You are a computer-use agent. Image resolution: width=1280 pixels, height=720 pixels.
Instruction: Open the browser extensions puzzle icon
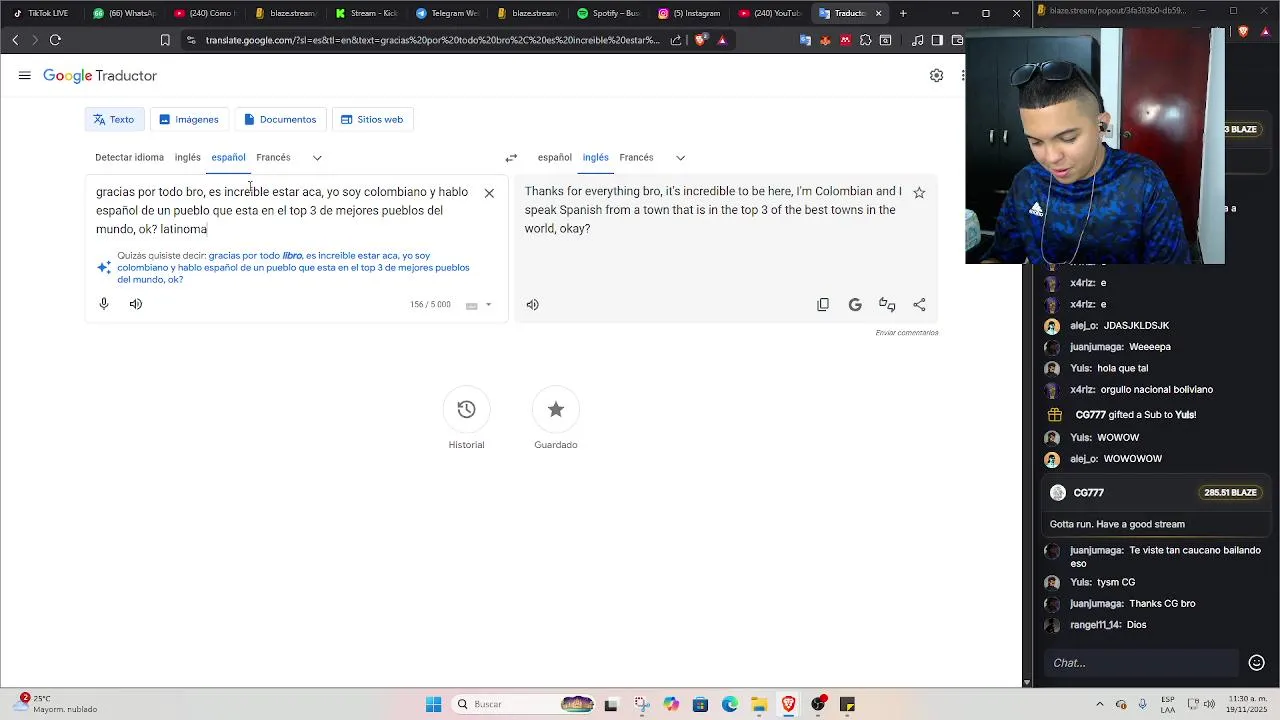click(865, 40)
